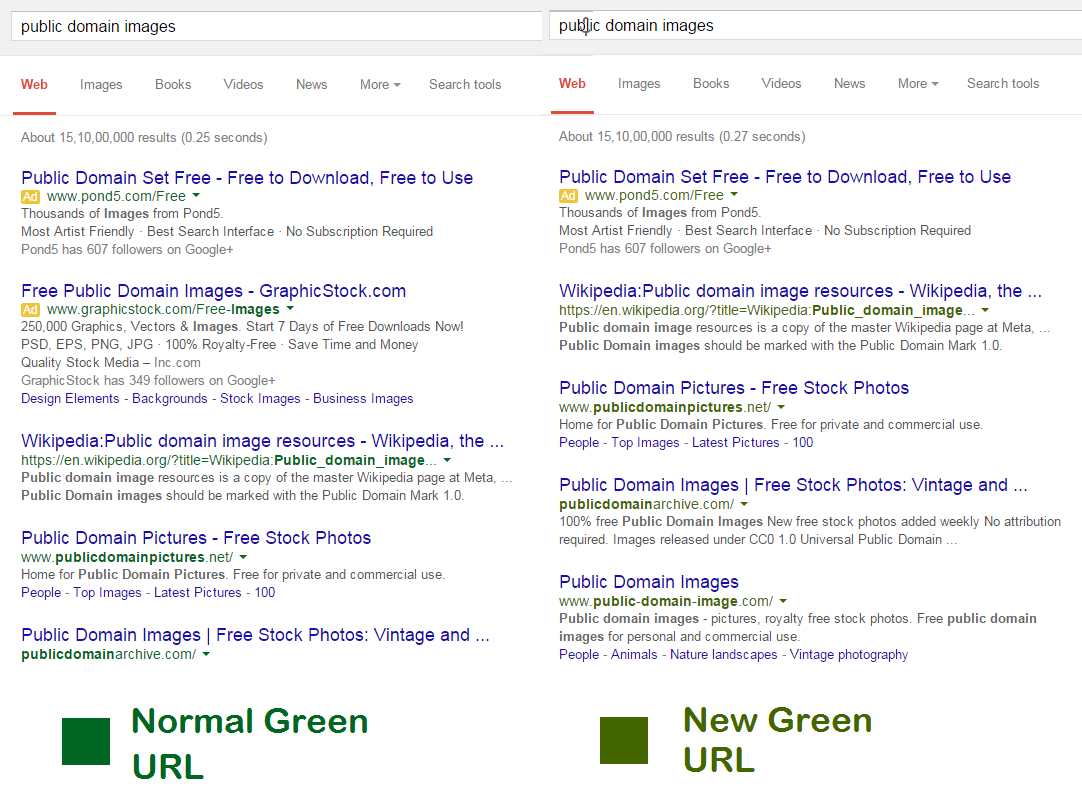Screen dimensions: 1082x796
Task: Click the olive New Green URL swatch
Action: pos(623,741)
